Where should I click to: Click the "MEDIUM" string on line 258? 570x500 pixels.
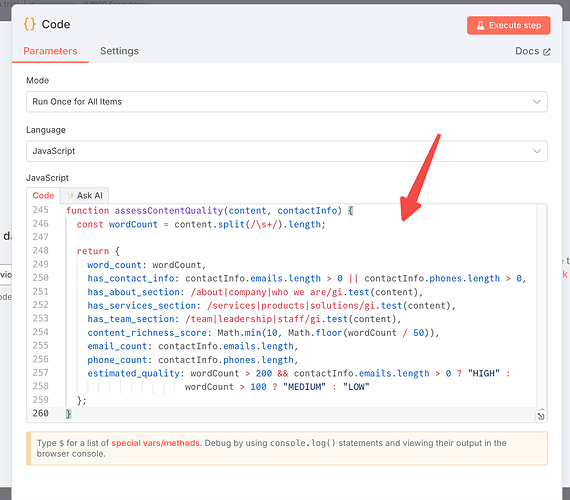click(x=304, y=387)
